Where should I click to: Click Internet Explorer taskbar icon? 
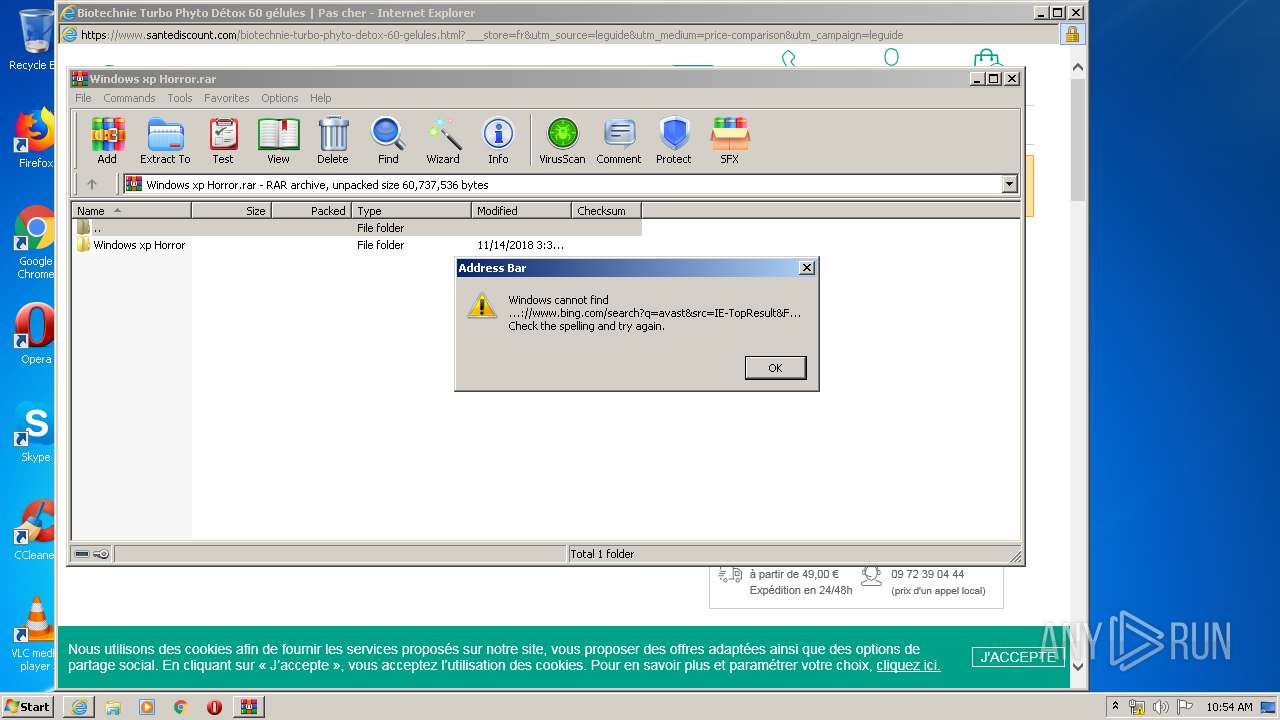coord(79,707)
